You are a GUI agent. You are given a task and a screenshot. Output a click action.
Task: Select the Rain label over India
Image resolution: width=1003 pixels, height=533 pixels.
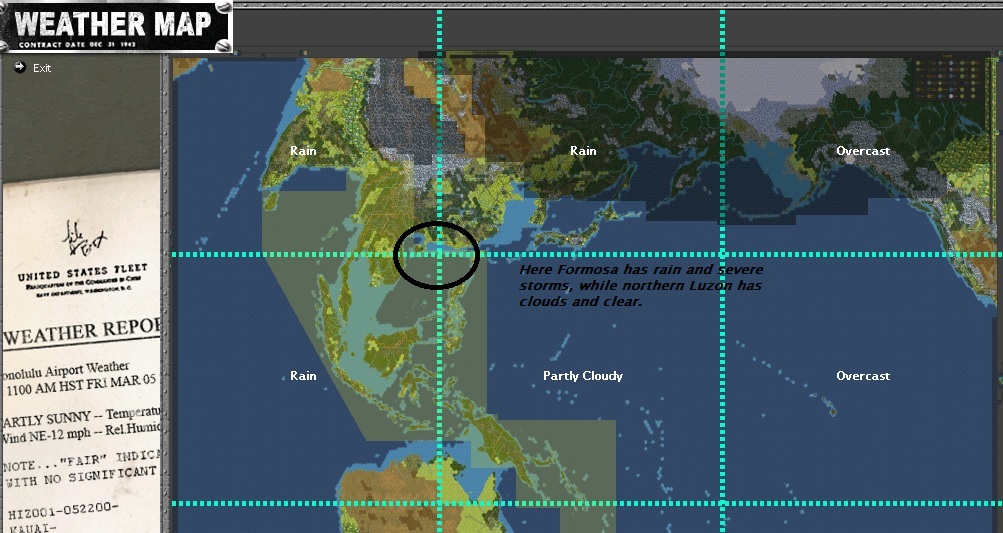coord(303,151)
